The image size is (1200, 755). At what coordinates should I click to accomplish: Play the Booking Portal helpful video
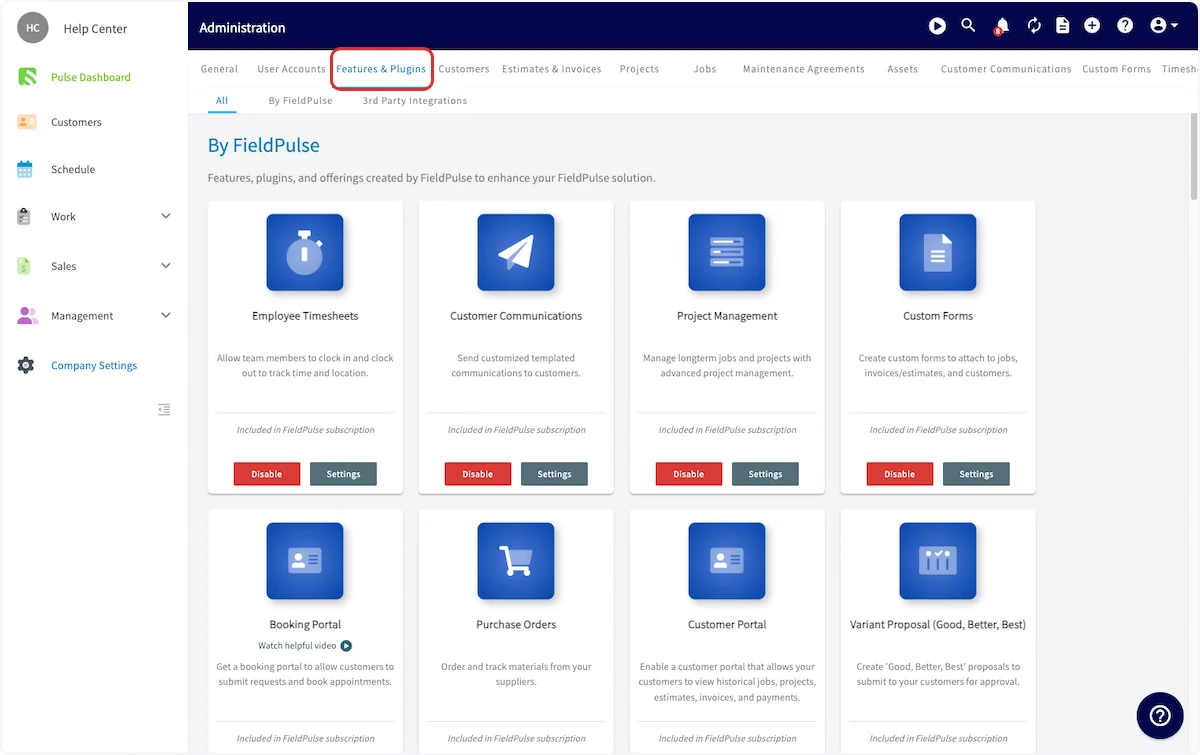(x=346, y=646)
